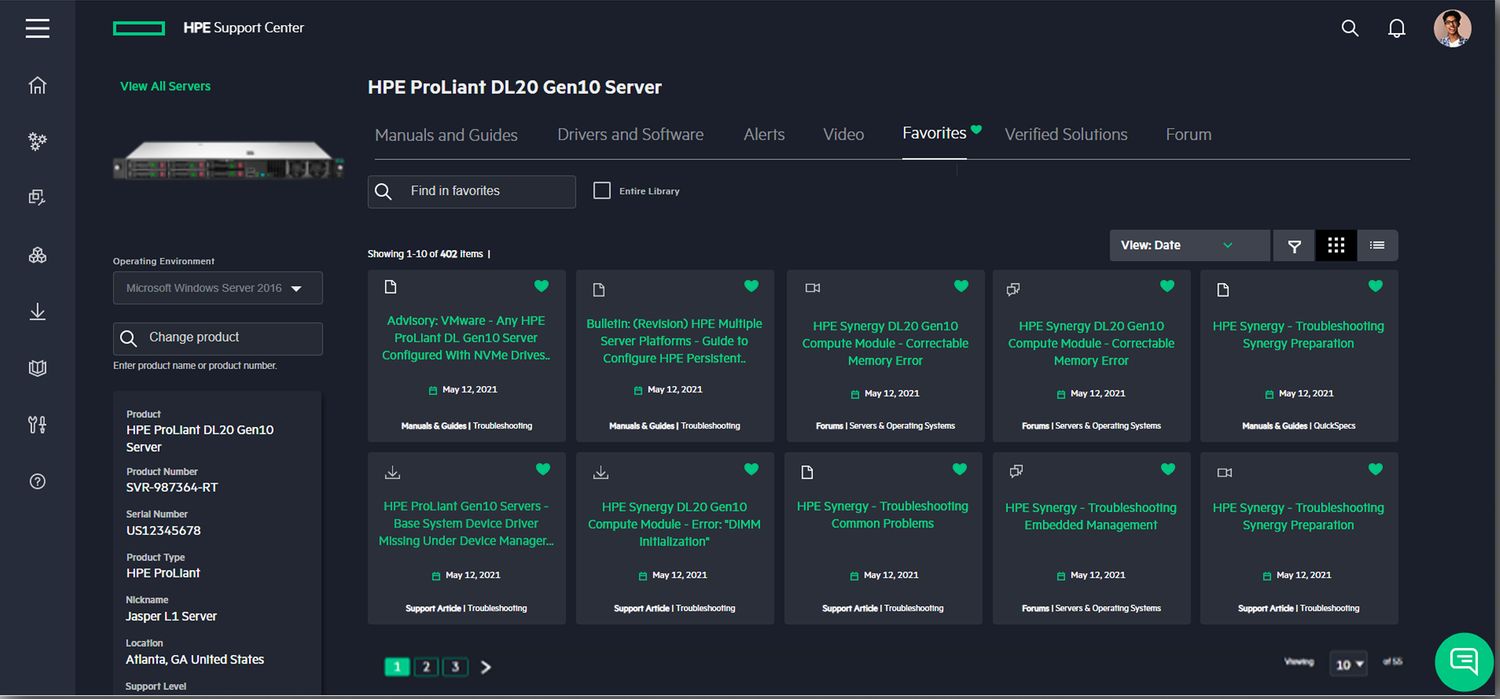Screen dimensions: 1500x699
Task: Switch to Manuals and Guides tab
Action: click(x=446, y=135)
